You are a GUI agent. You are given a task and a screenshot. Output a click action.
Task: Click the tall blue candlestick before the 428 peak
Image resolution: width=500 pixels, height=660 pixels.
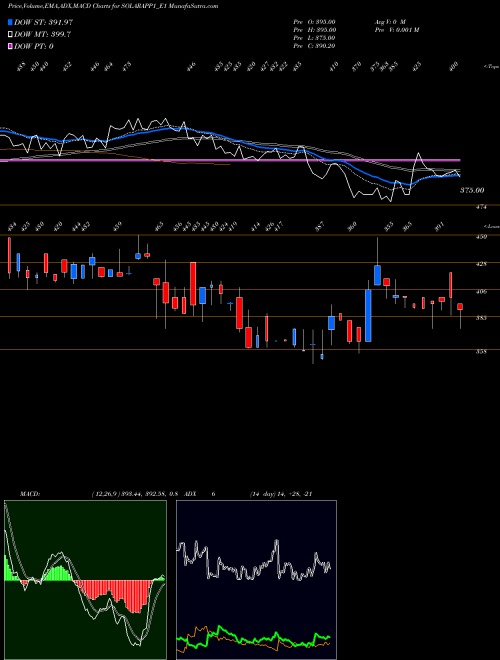click(x=368, y=315)
